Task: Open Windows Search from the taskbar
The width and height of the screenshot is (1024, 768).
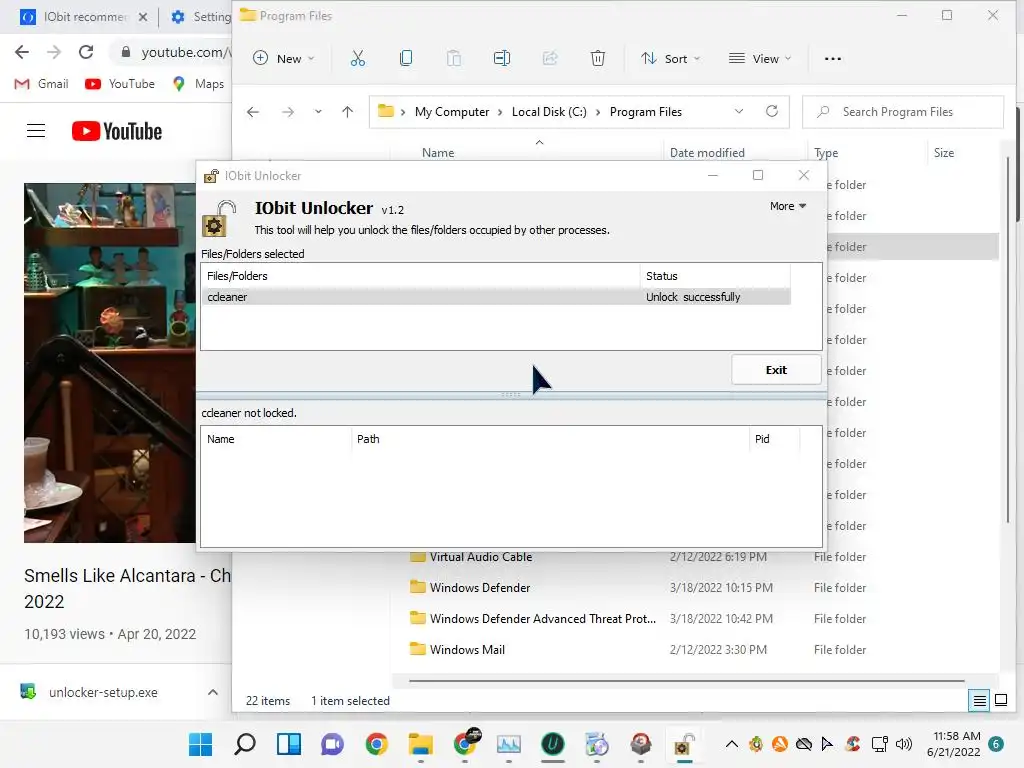Action: click(x=245, y=744)
